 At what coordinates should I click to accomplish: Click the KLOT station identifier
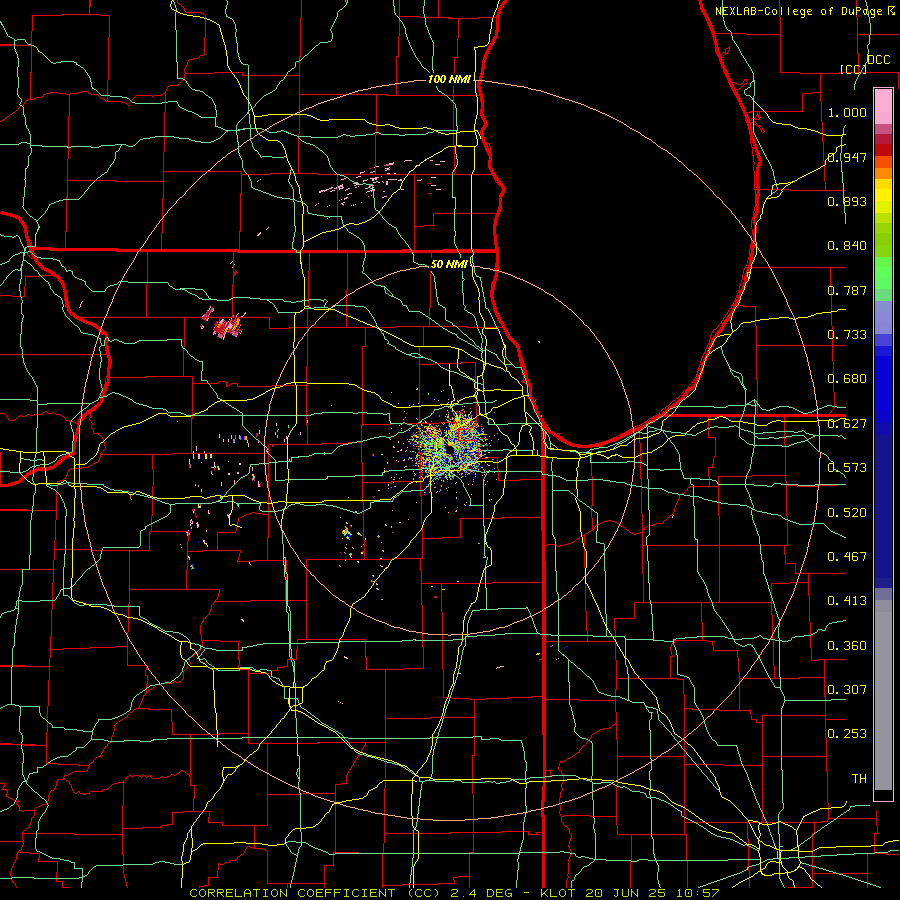(x=557, y=893)
